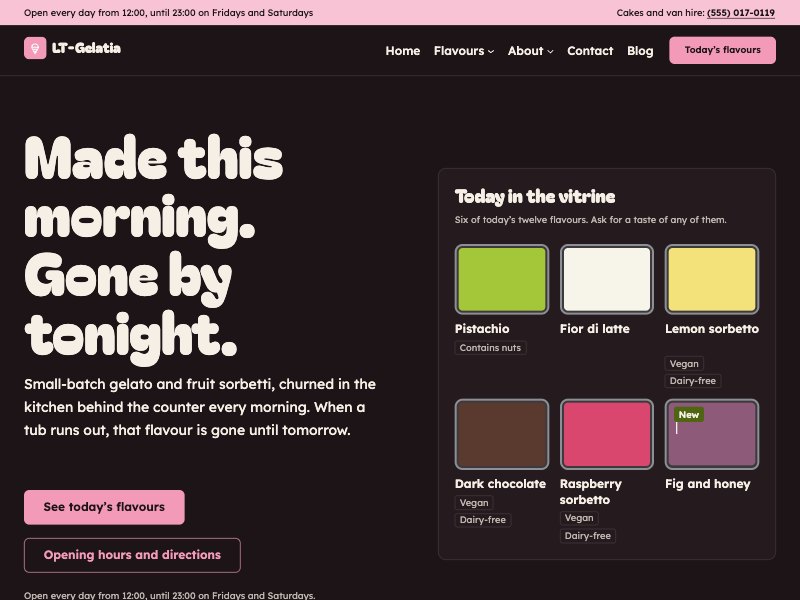
Task: Click the Vegan tag under Raspberry sorbetto
Action: (x=579, y=518)
